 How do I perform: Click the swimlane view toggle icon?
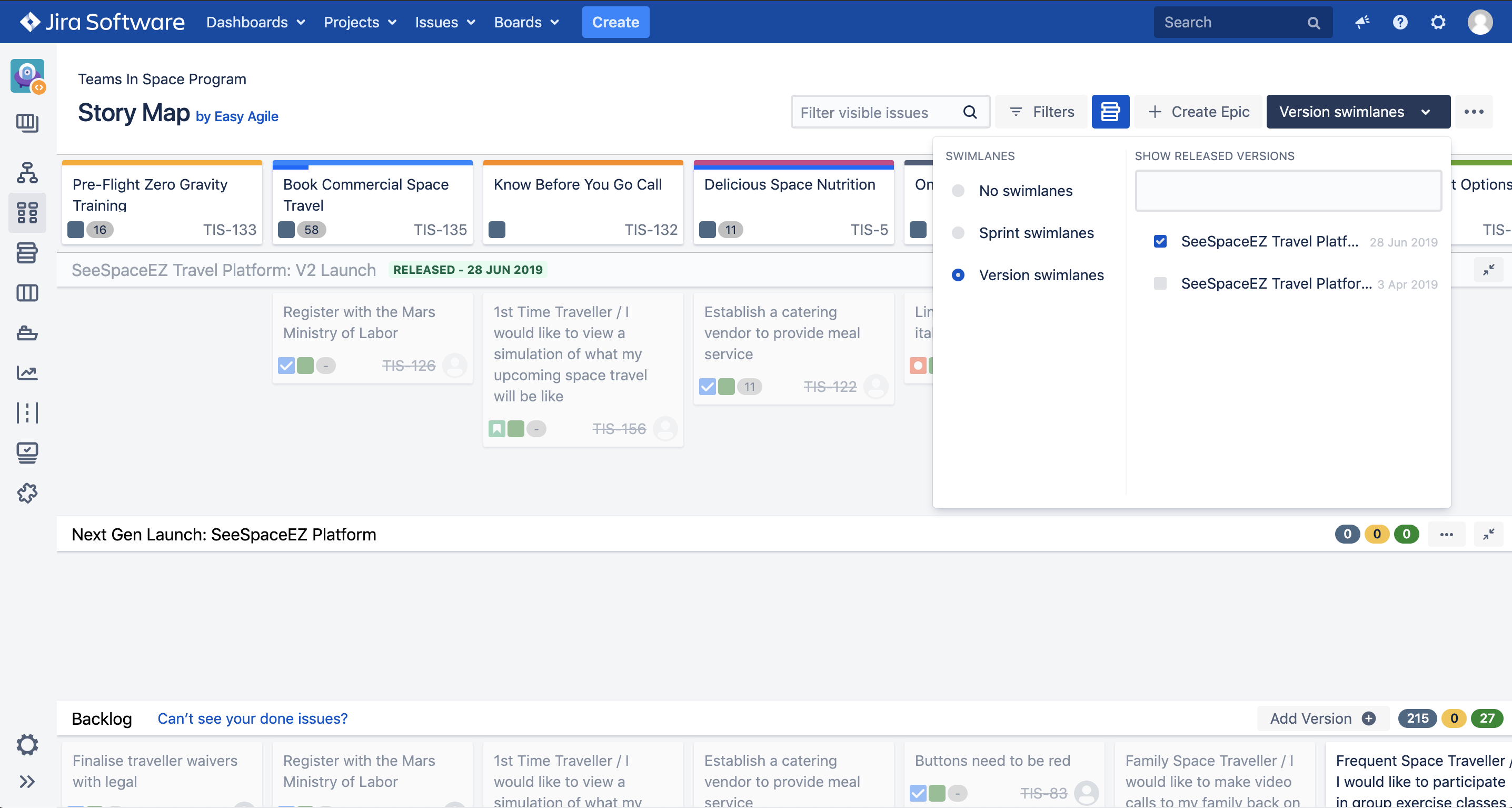(1110, 112)
